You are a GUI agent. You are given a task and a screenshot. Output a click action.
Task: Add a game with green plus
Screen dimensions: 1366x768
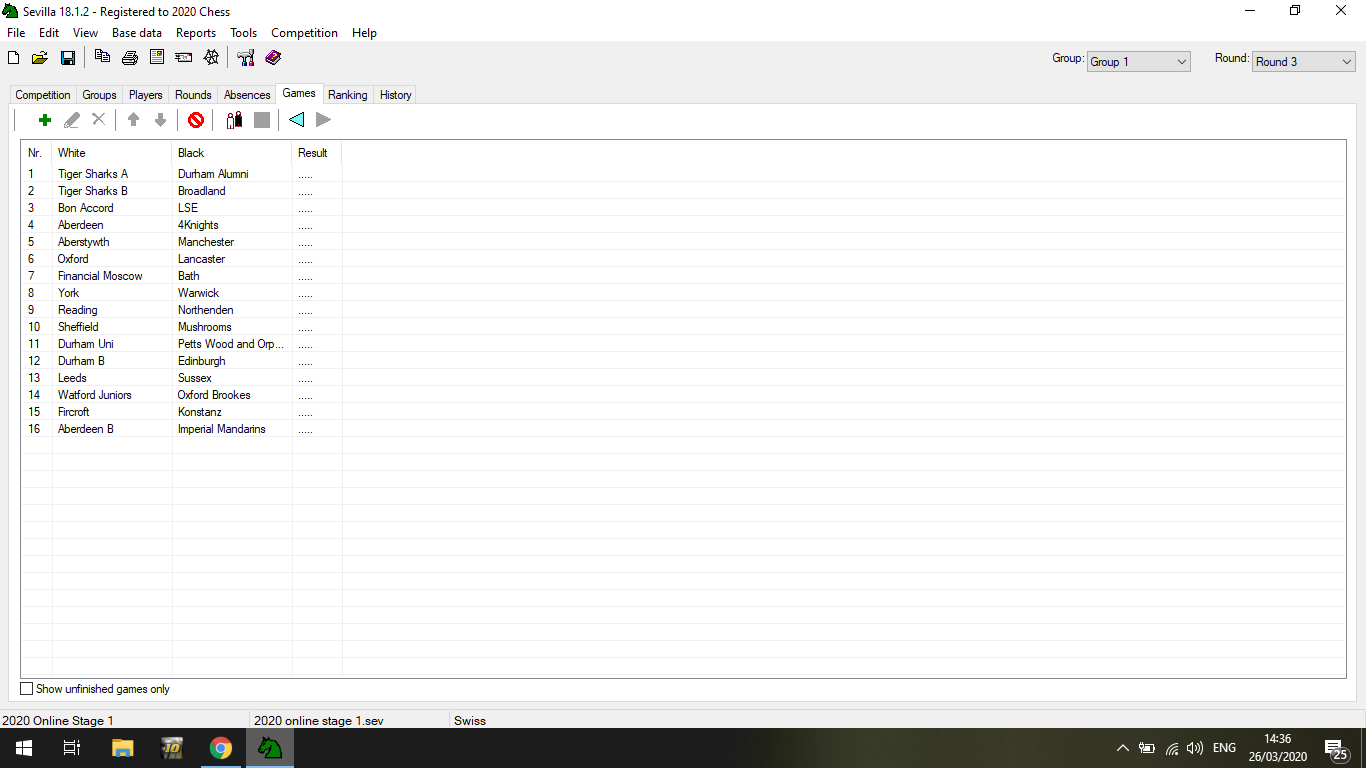point(44,120)
